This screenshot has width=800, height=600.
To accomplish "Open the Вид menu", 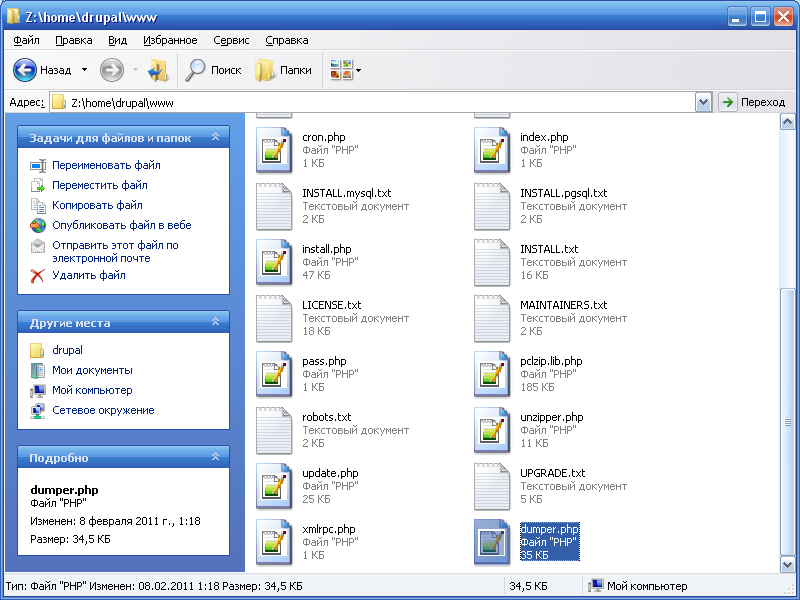I will (x=117, y=40).
